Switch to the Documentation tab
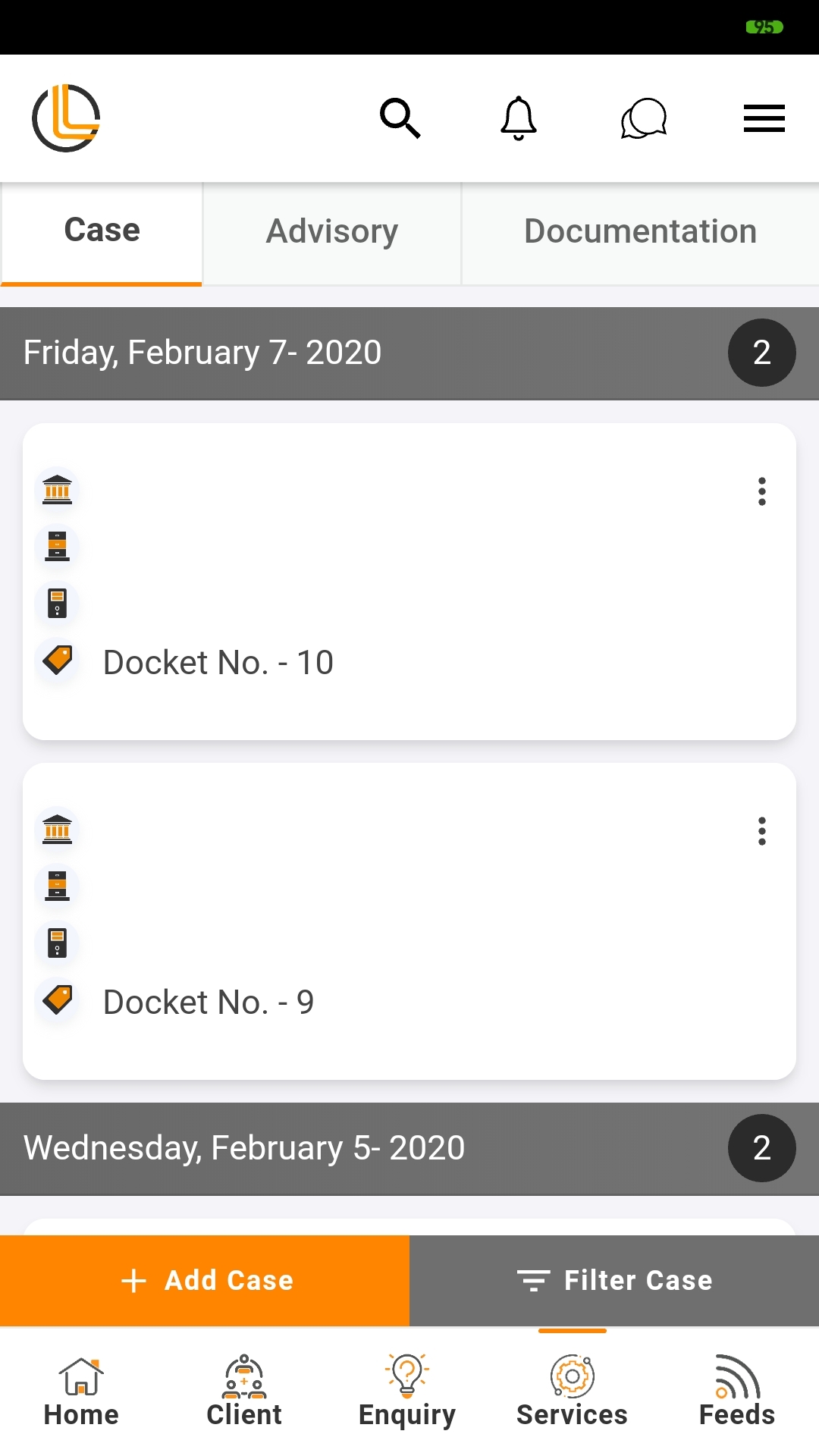 pyautogui.click(x=640, y=232)
